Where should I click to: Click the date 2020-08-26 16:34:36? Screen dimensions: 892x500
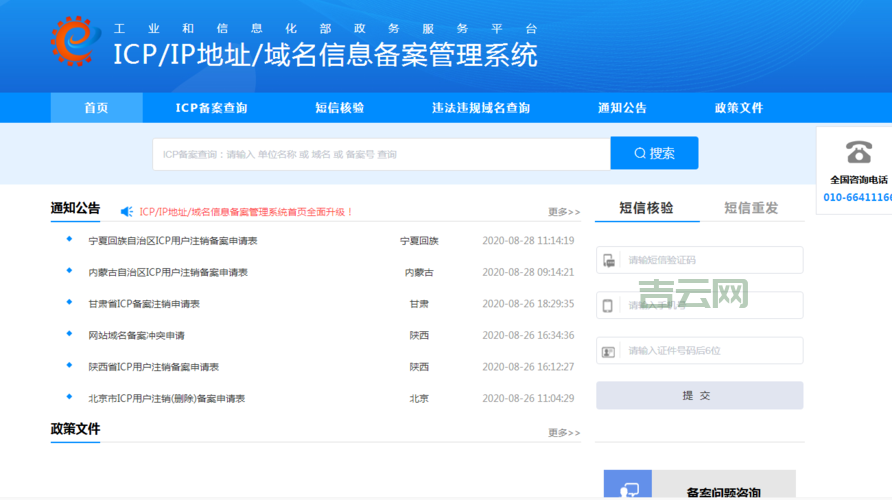[528, 336]
